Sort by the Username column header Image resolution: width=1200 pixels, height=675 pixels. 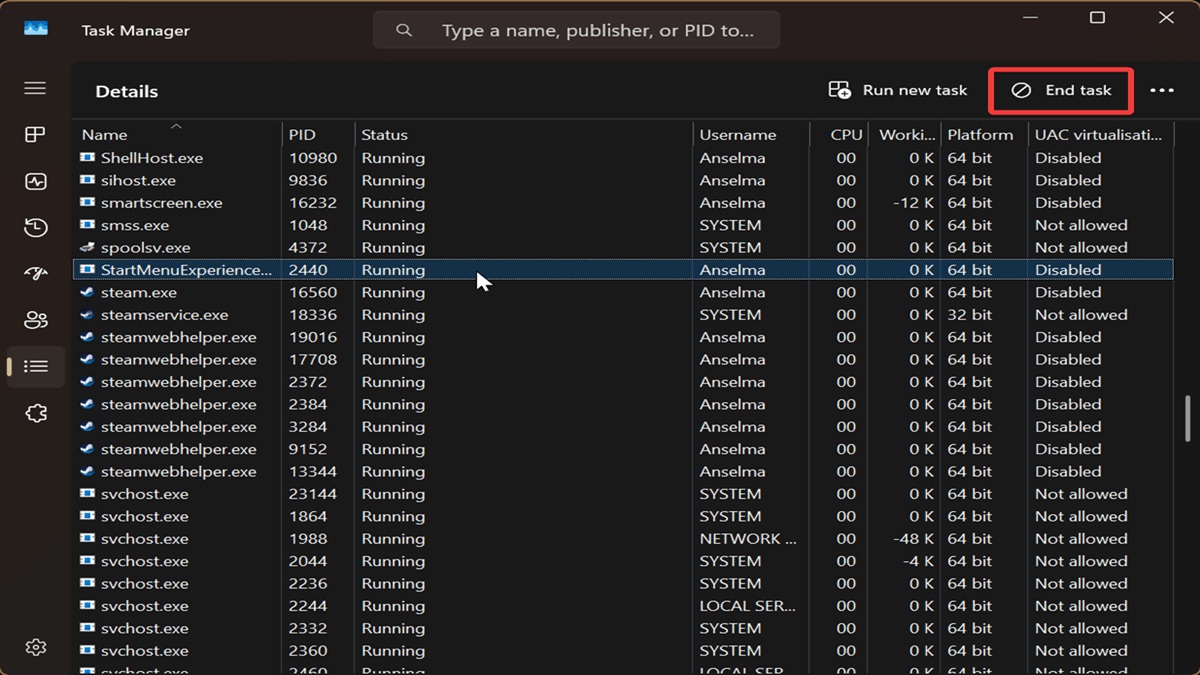[737, 135]
